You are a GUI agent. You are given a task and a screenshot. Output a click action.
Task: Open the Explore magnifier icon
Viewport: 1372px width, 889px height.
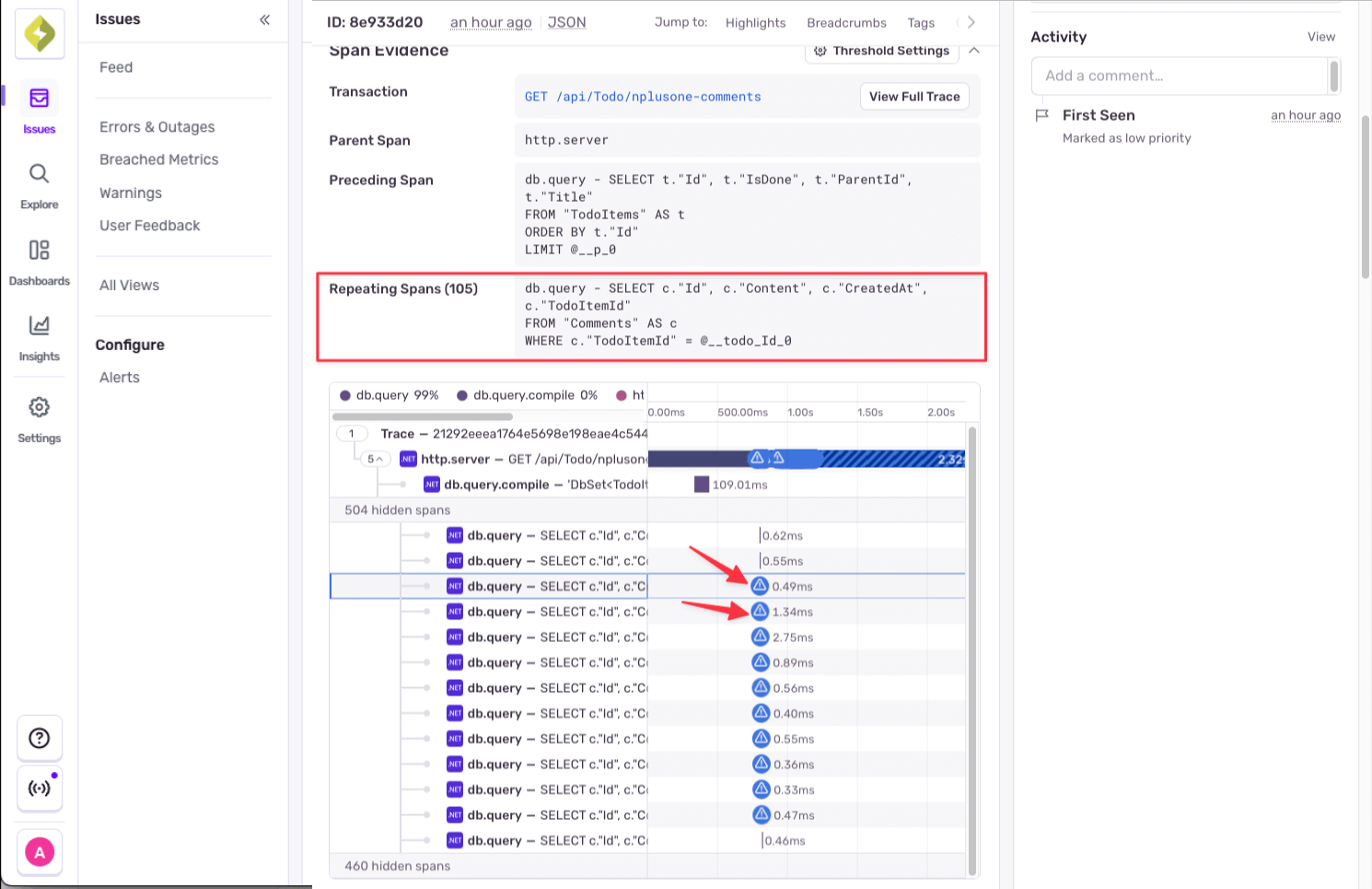point(39,173)
